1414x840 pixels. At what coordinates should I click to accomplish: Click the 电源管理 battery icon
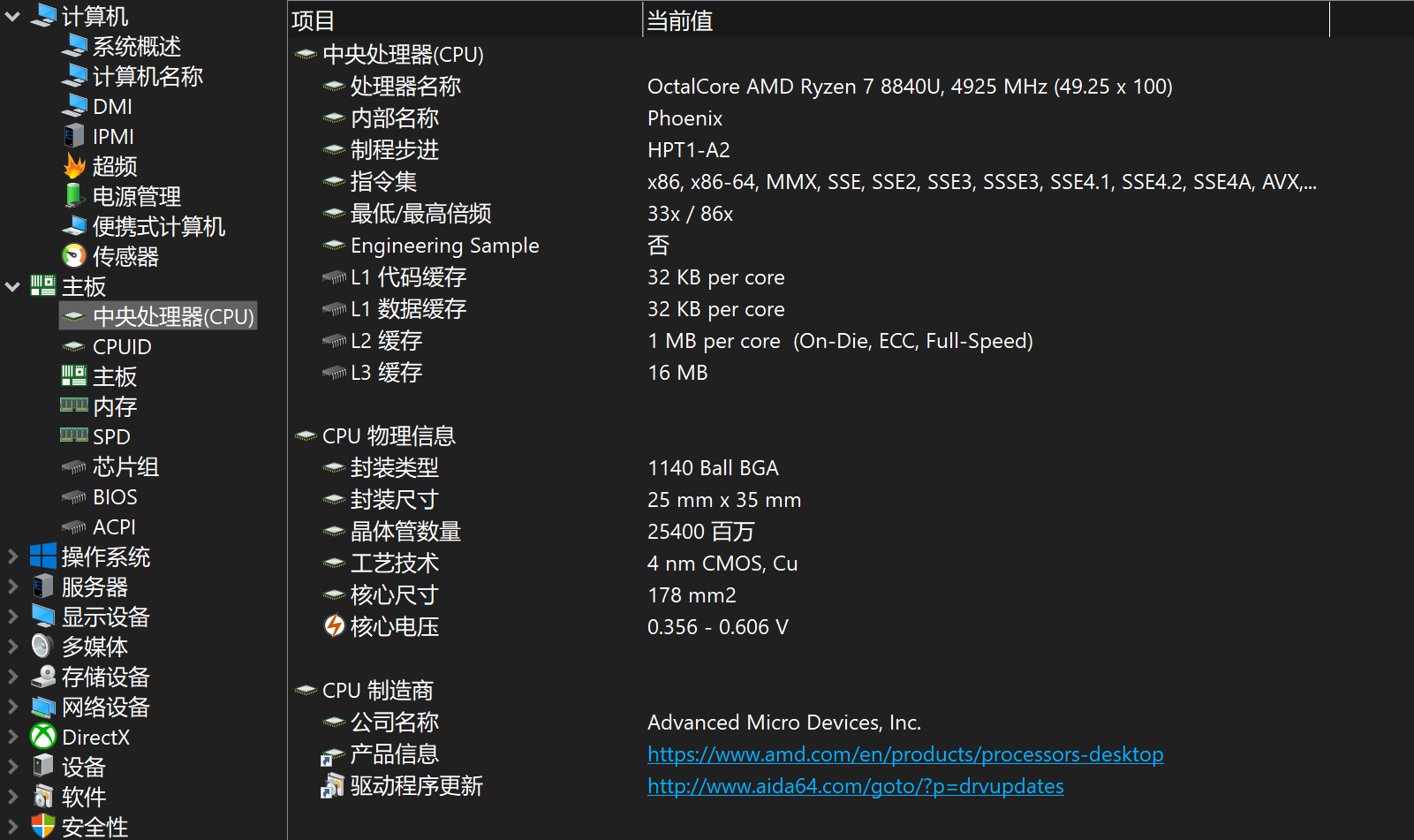point(74,196)
